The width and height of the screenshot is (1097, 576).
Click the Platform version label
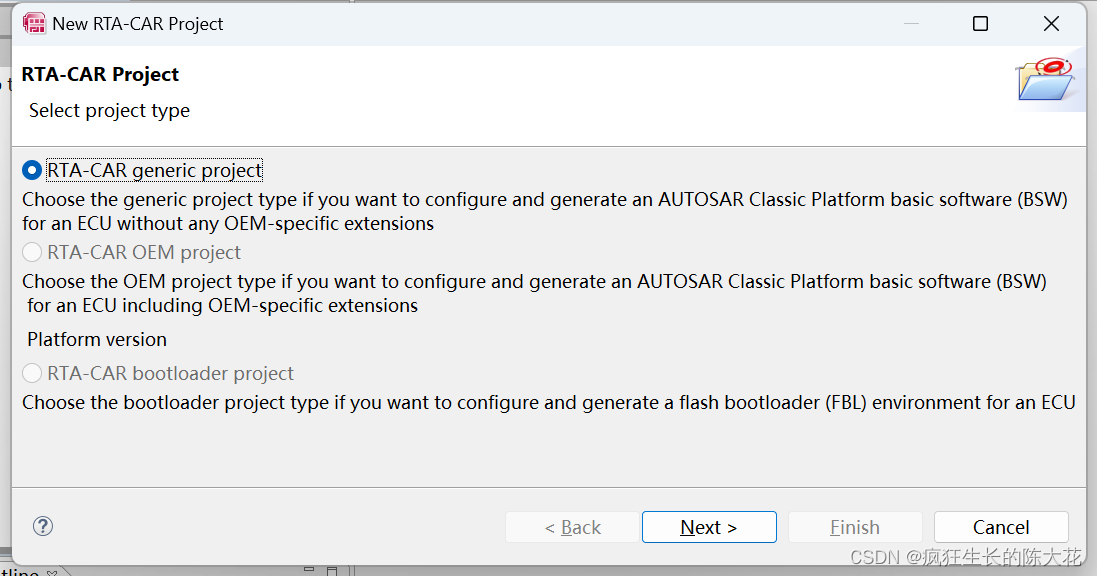(x=96, y=340)
